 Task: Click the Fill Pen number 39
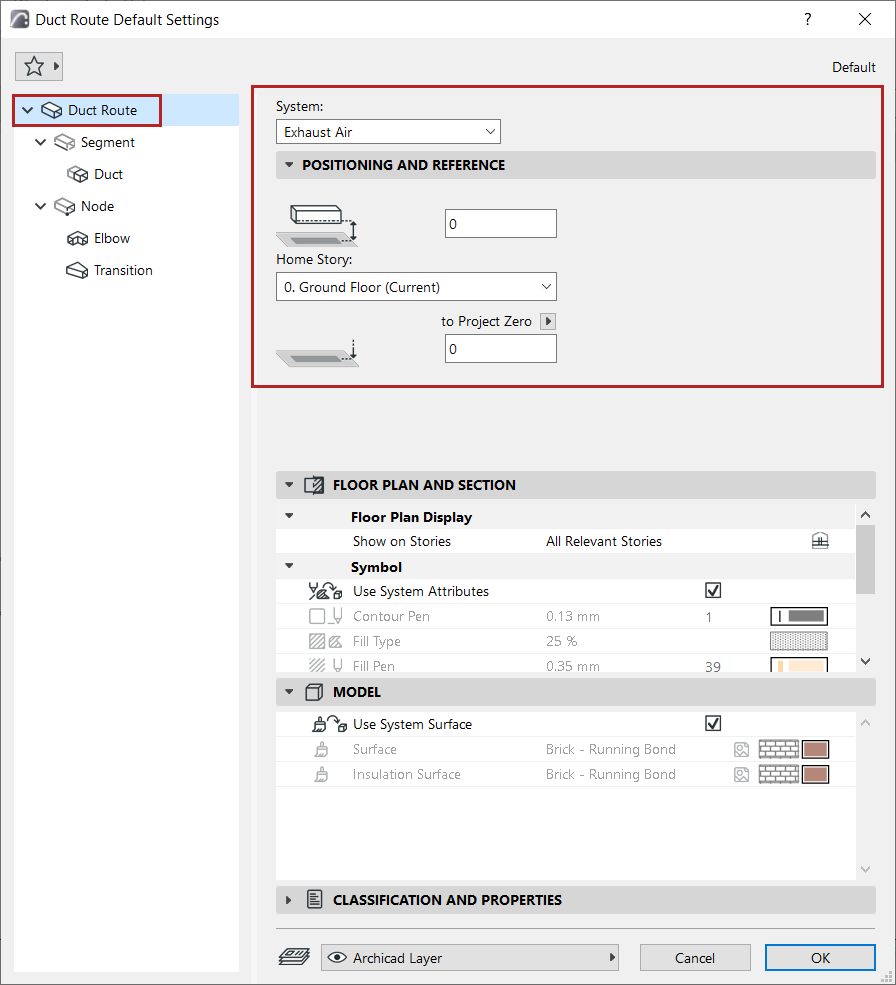tap(713, 667)
